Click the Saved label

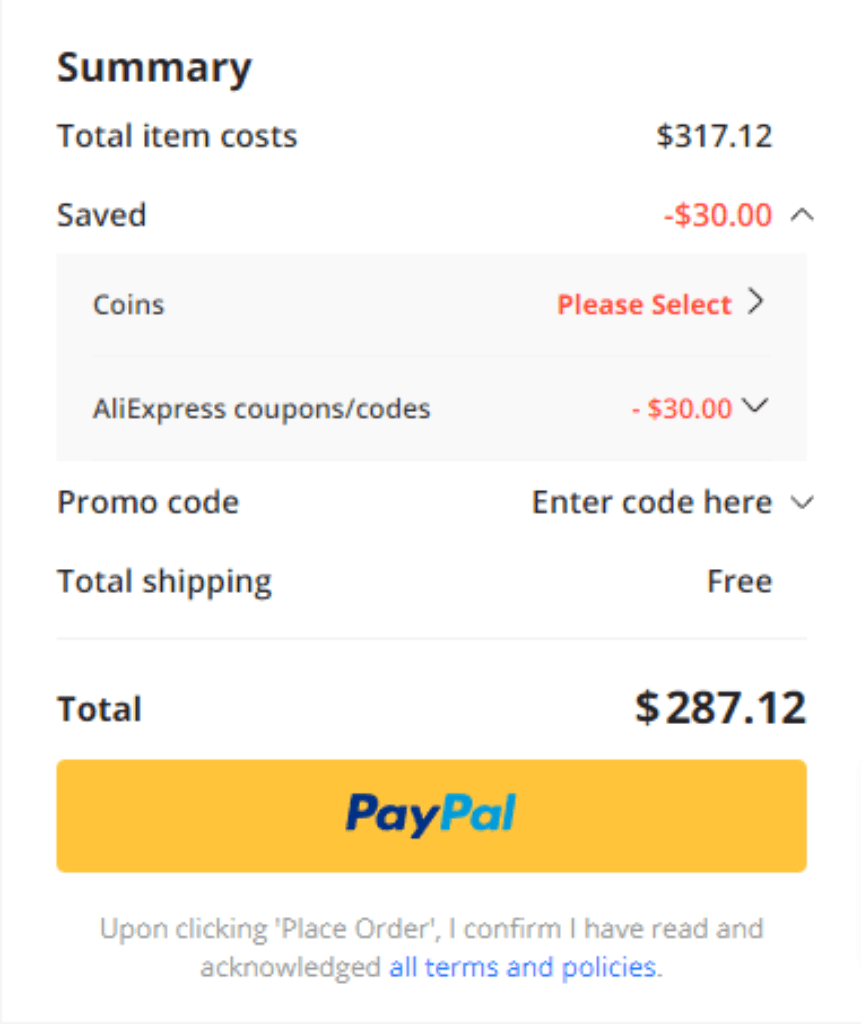coord(102,215)
